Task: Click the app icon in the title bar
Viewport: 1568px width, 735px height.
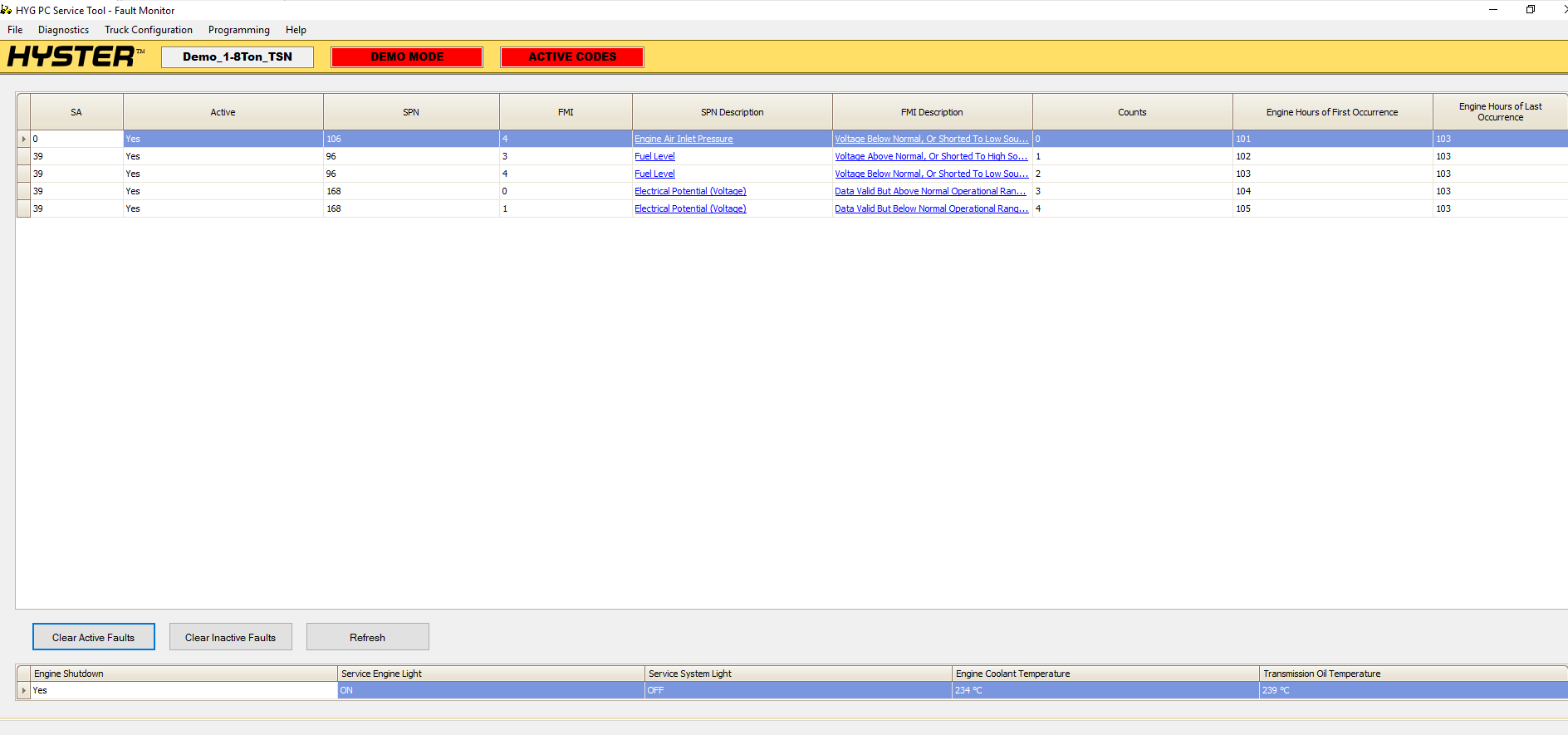Action: (7, 10)
